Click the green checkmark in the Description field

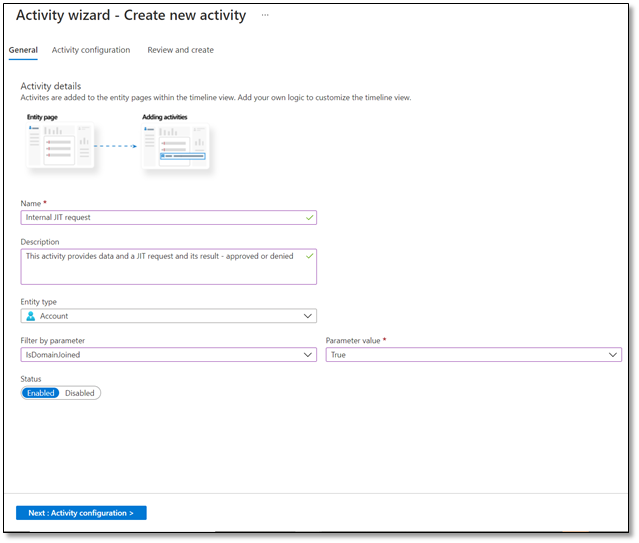pyautogui.click(x=309, y=256)
